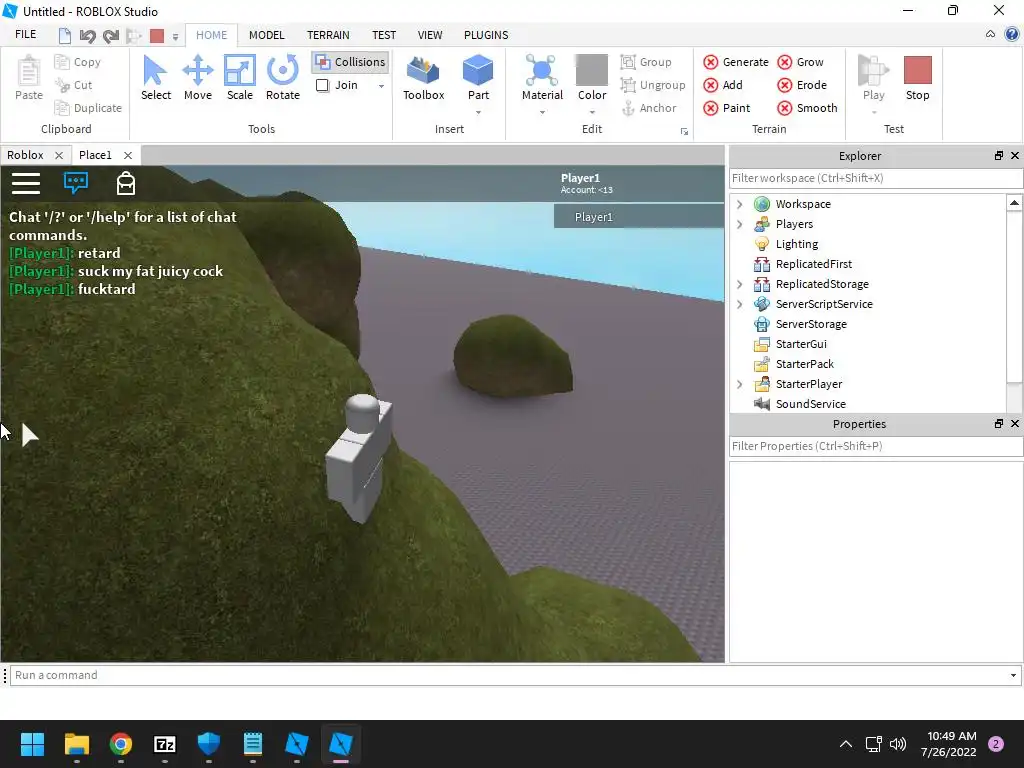This screenshot has height=768, width=1024.
Task: Close the Place1 document tab
Action: click(128, 155)
